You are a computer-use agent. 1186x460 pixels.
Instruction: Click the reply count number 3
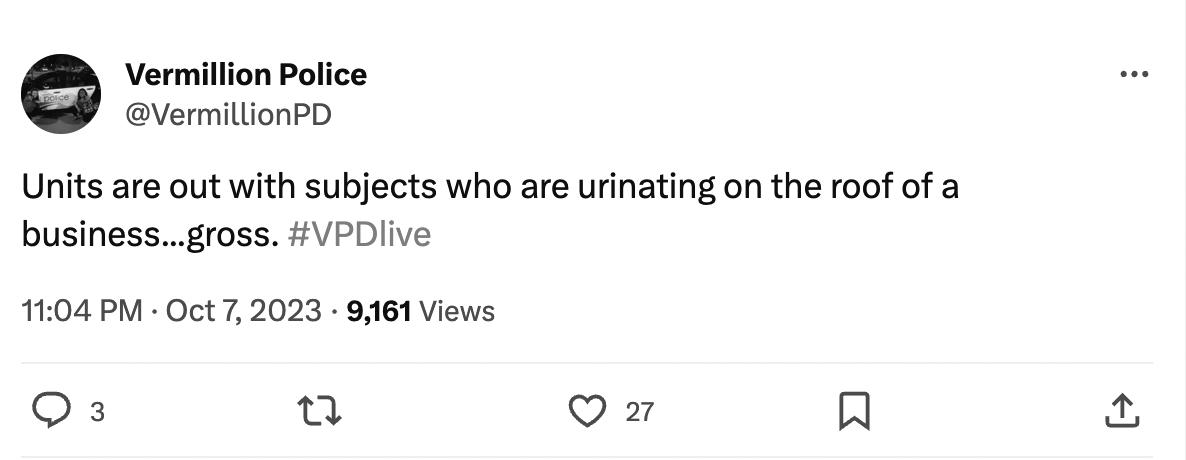click(97, 411)
